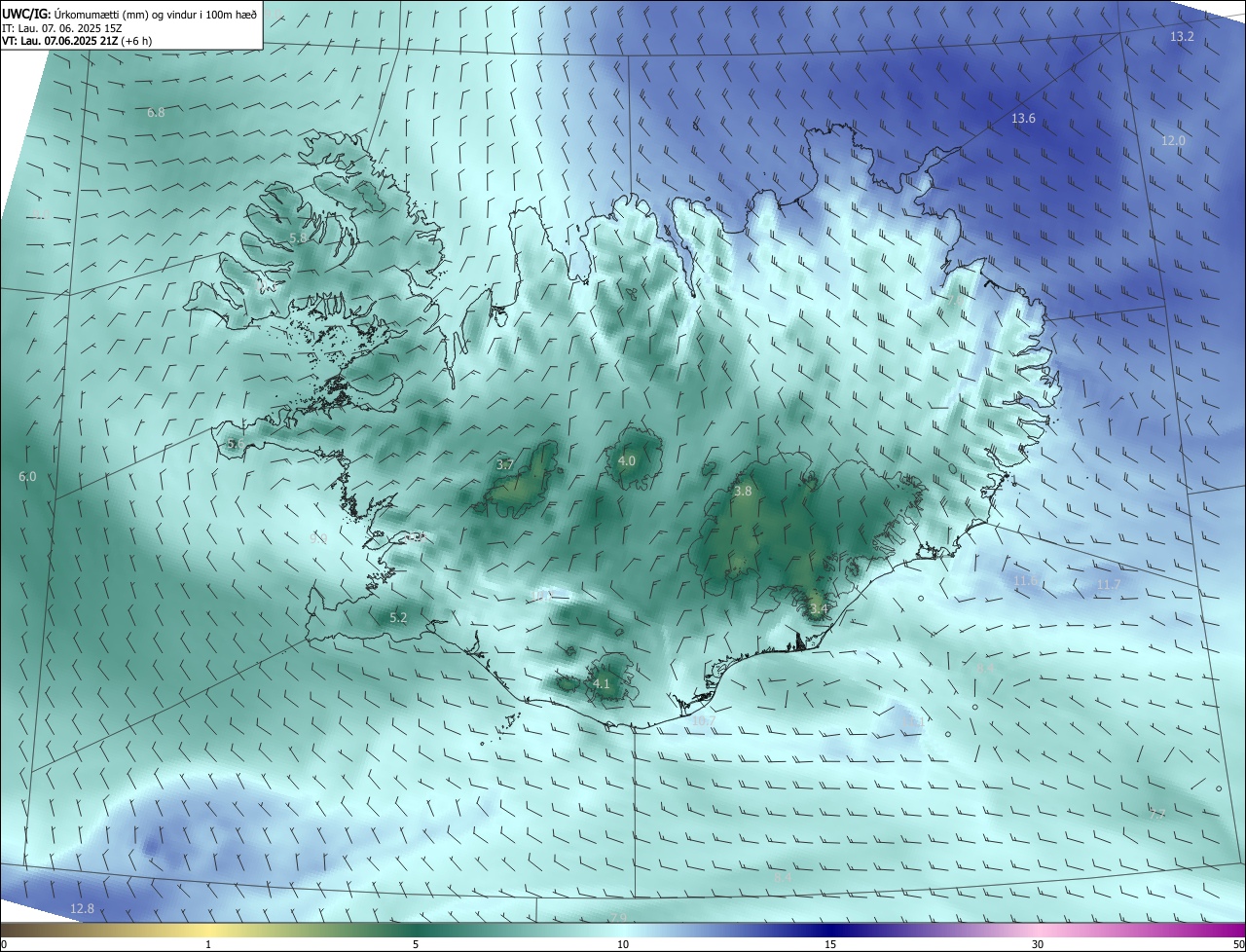
Task: Click the 10.7 value label near the south coast
Action: [x=704, y=721]
